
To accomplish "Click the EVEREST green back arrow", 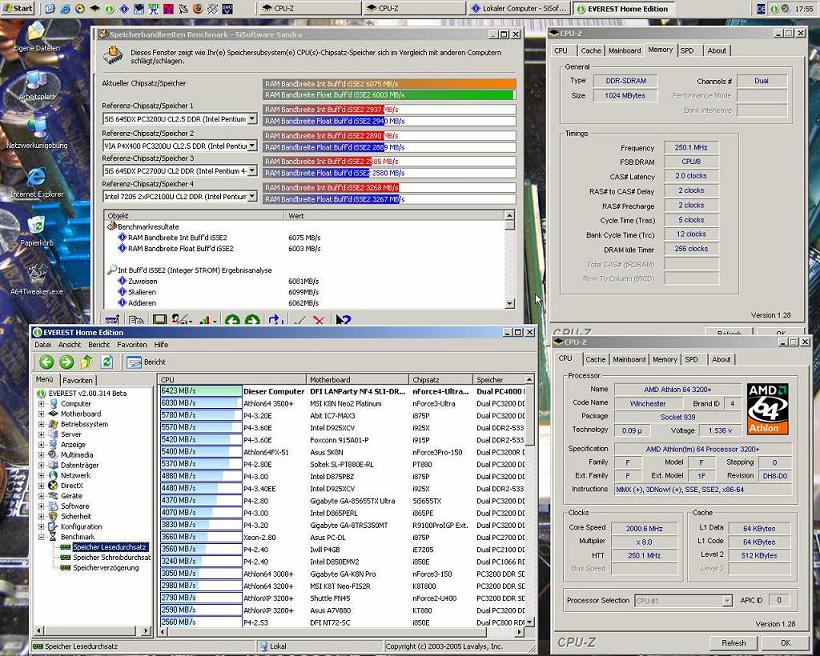I will (x=46, y=362).
